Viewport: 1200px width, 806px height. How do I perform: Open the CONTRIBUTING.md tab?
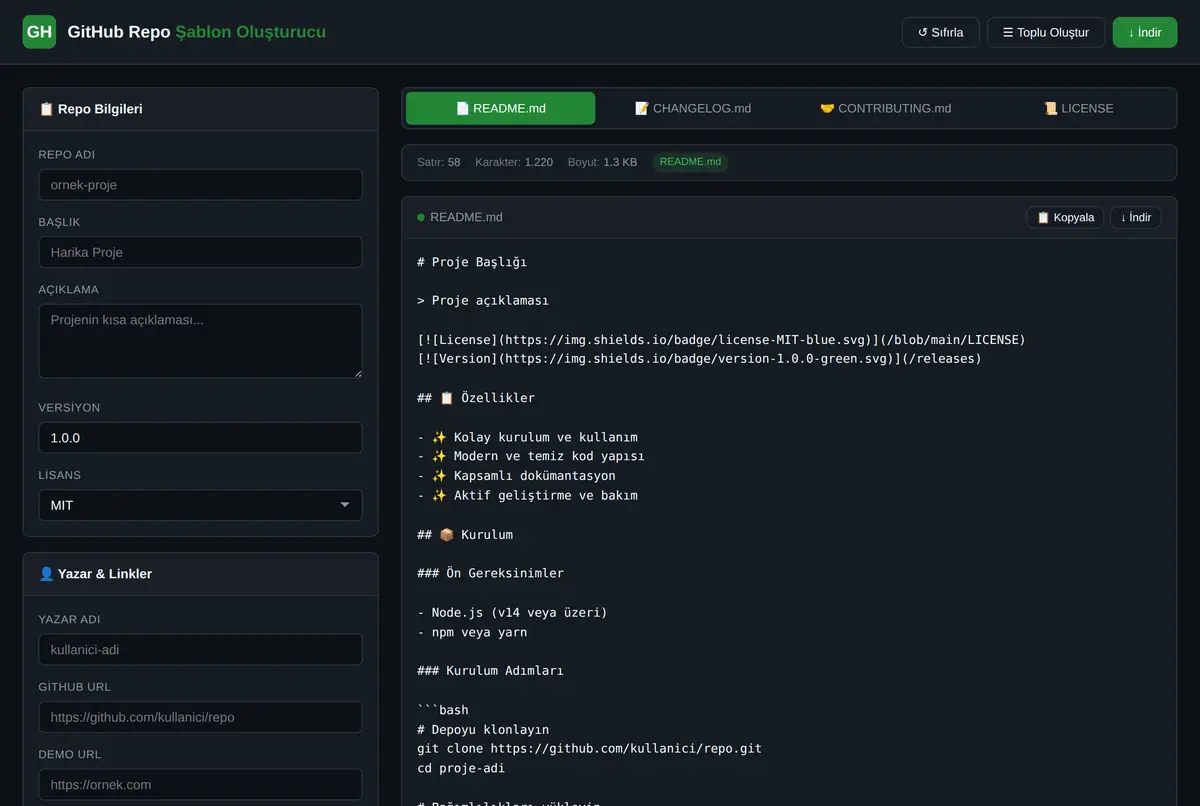click(x=885, y=108)
